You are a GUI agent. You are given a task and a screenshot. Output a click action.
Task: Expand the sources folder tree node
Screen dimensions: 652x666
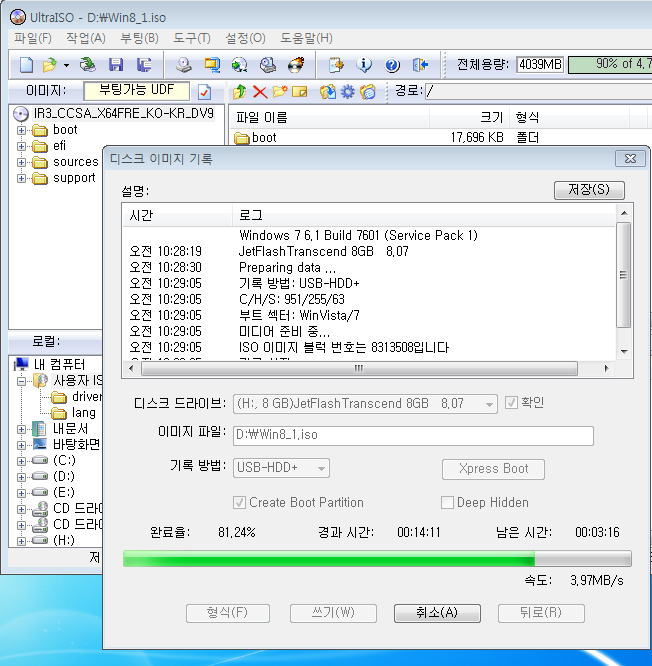pyautogui.click(x=21, y=162)
